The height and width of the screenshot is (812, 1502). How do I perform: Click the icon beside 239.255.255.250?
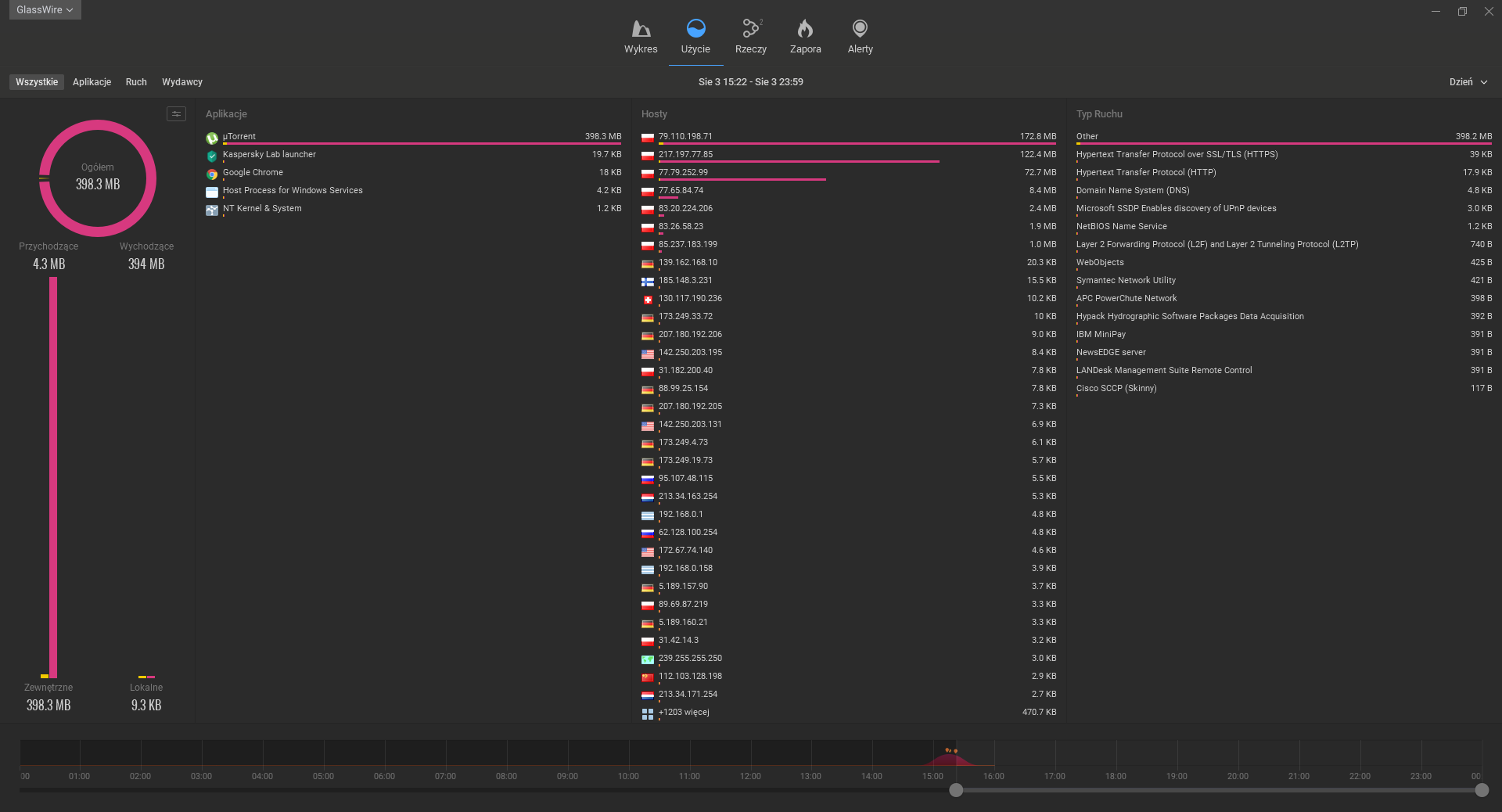(648, 659)
